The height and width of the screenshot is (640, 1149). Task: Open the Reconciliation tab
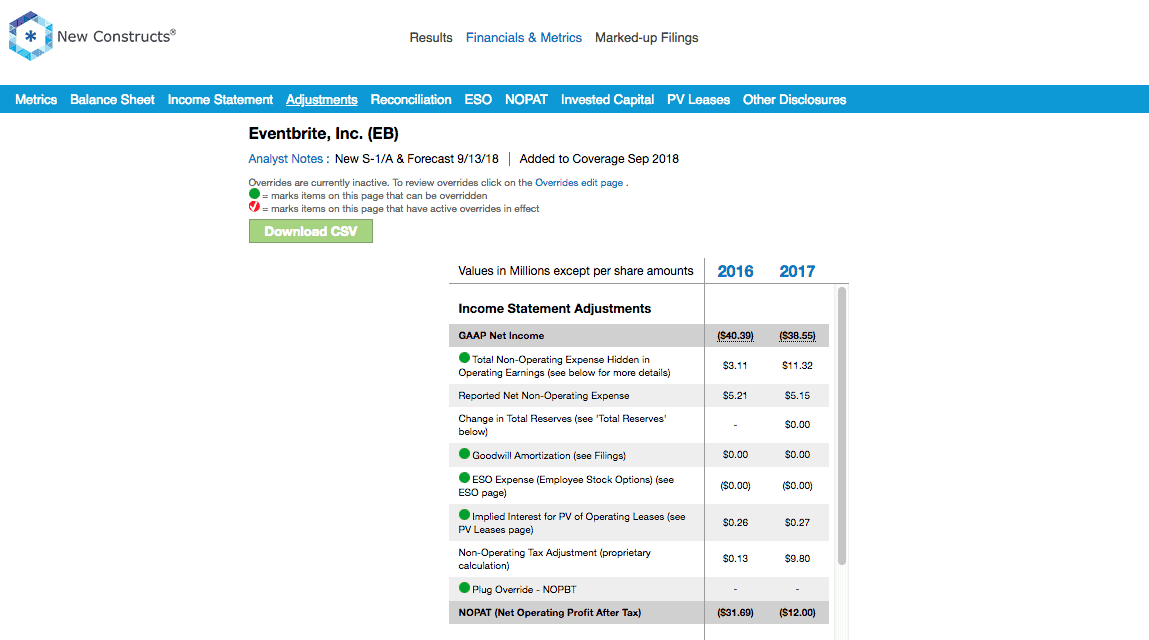(x=410, y=100)
